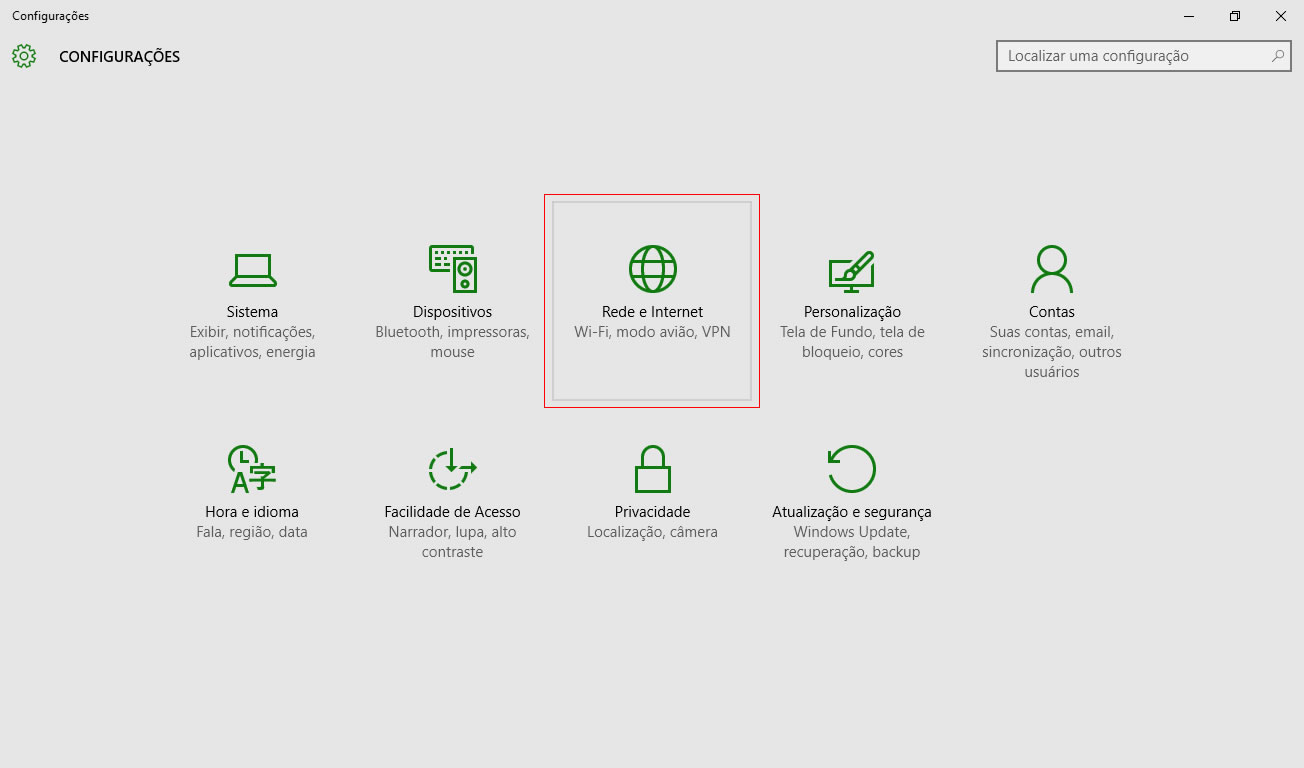
Task: Open the Atualização e segurança refresh icon
Action: pyautogui.click(x=852, y=468)
